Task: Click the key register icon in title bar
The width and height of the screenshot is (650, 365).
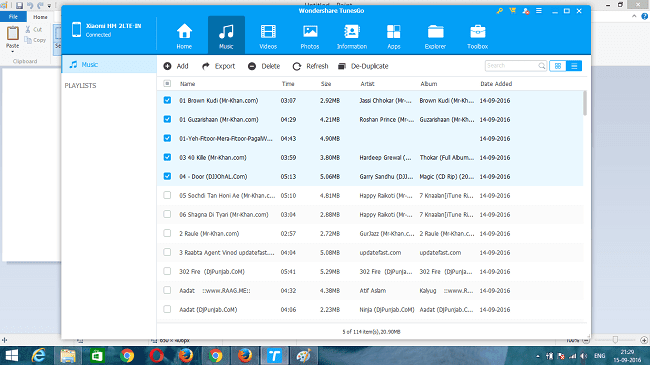Action: 500,11
